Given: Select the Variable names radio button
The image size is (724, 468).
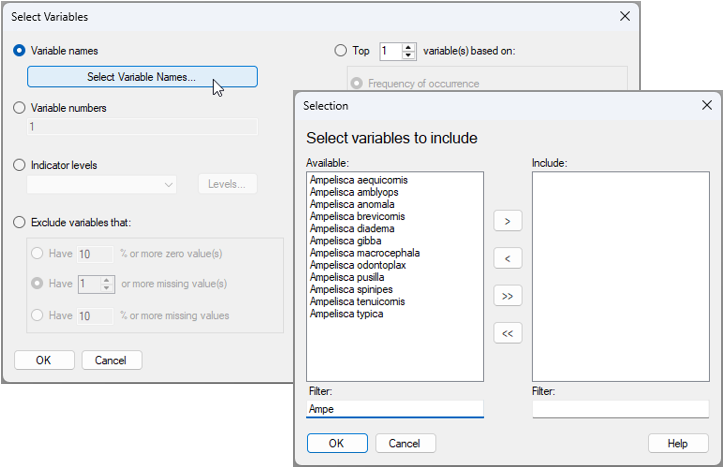Looking at the screenshot, I should point(20,50).
